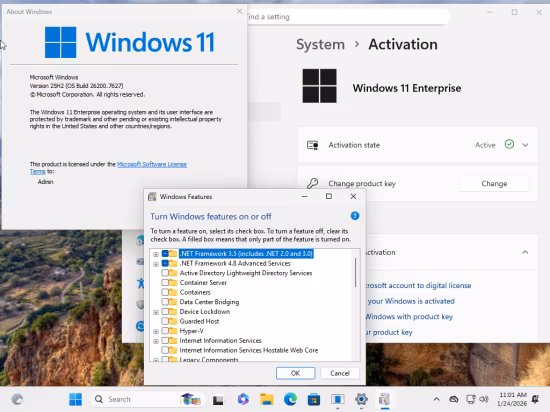This screenshot has width=550, height=412.
Task: Click Windows Features list scrollbar thumb
Action: coord(355,273)
